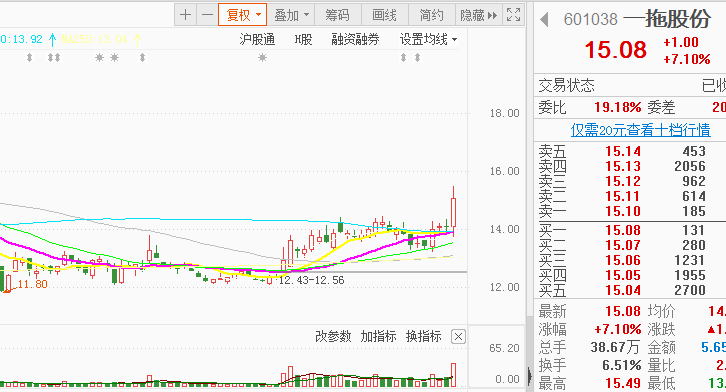The width and height of the screenshot is (726, 392).
Task: Click the star event marker under 沪股通
Action: [x=263, y=58]
